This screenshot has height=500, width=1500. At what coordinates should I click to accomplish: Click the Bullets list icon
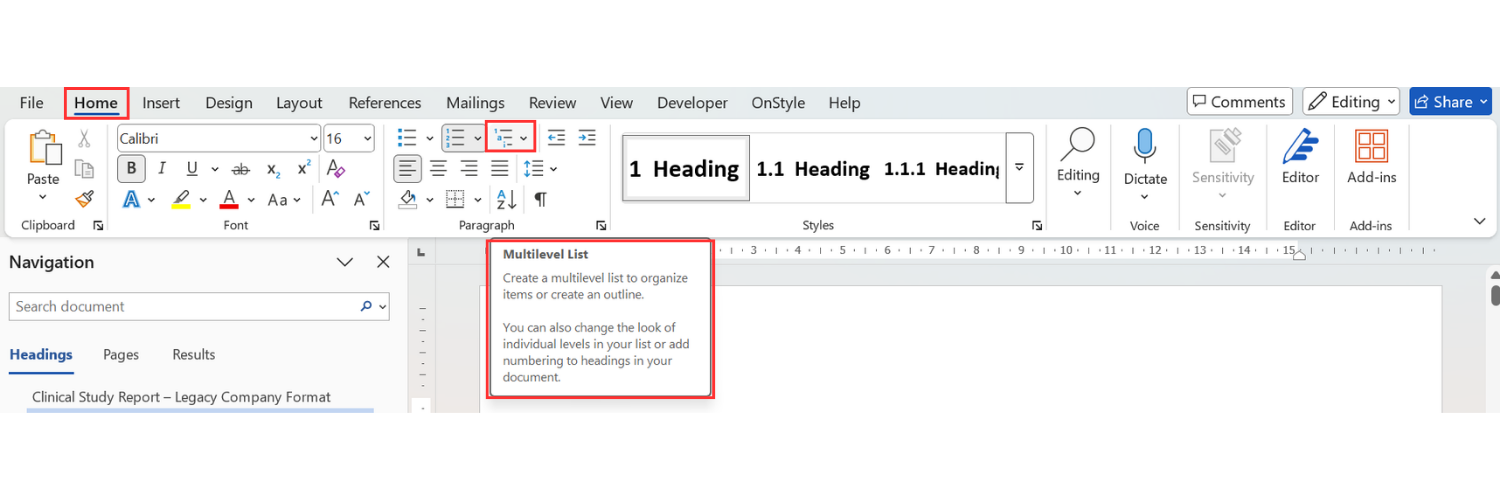pos(407,138)
